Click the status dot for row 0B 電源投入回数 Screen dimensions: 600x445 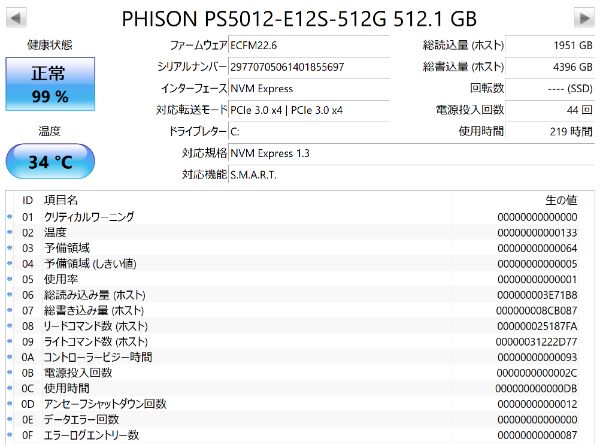click(x=10, y=372)
